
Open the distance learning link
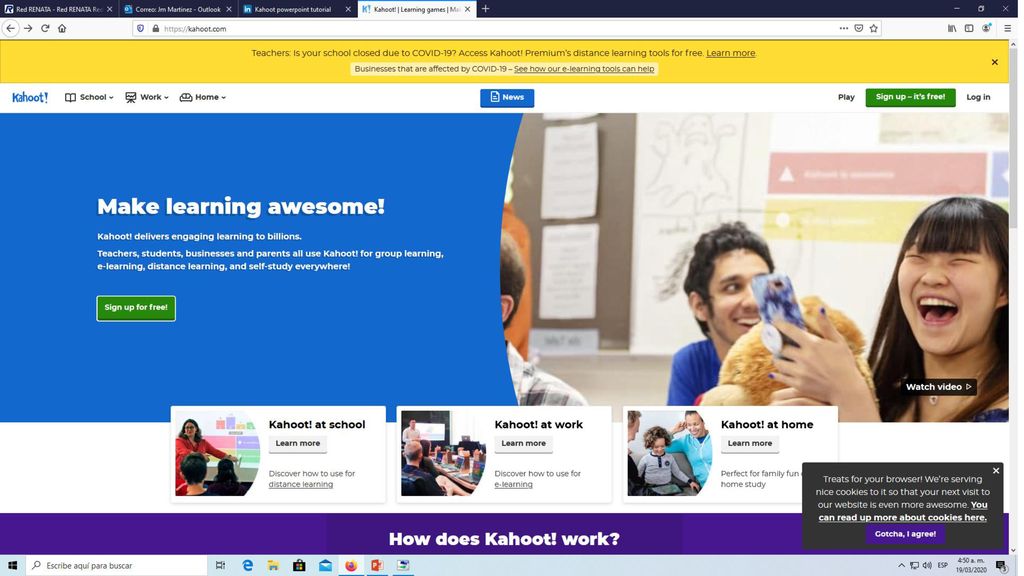click(x=300, y=485)
